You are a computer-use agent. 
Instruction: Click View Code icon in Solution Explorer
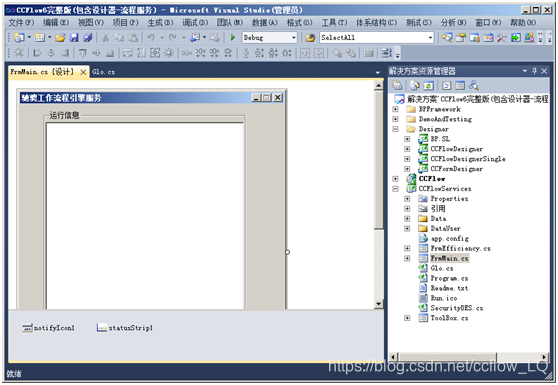pyautogui.click(x=447, y=85)
